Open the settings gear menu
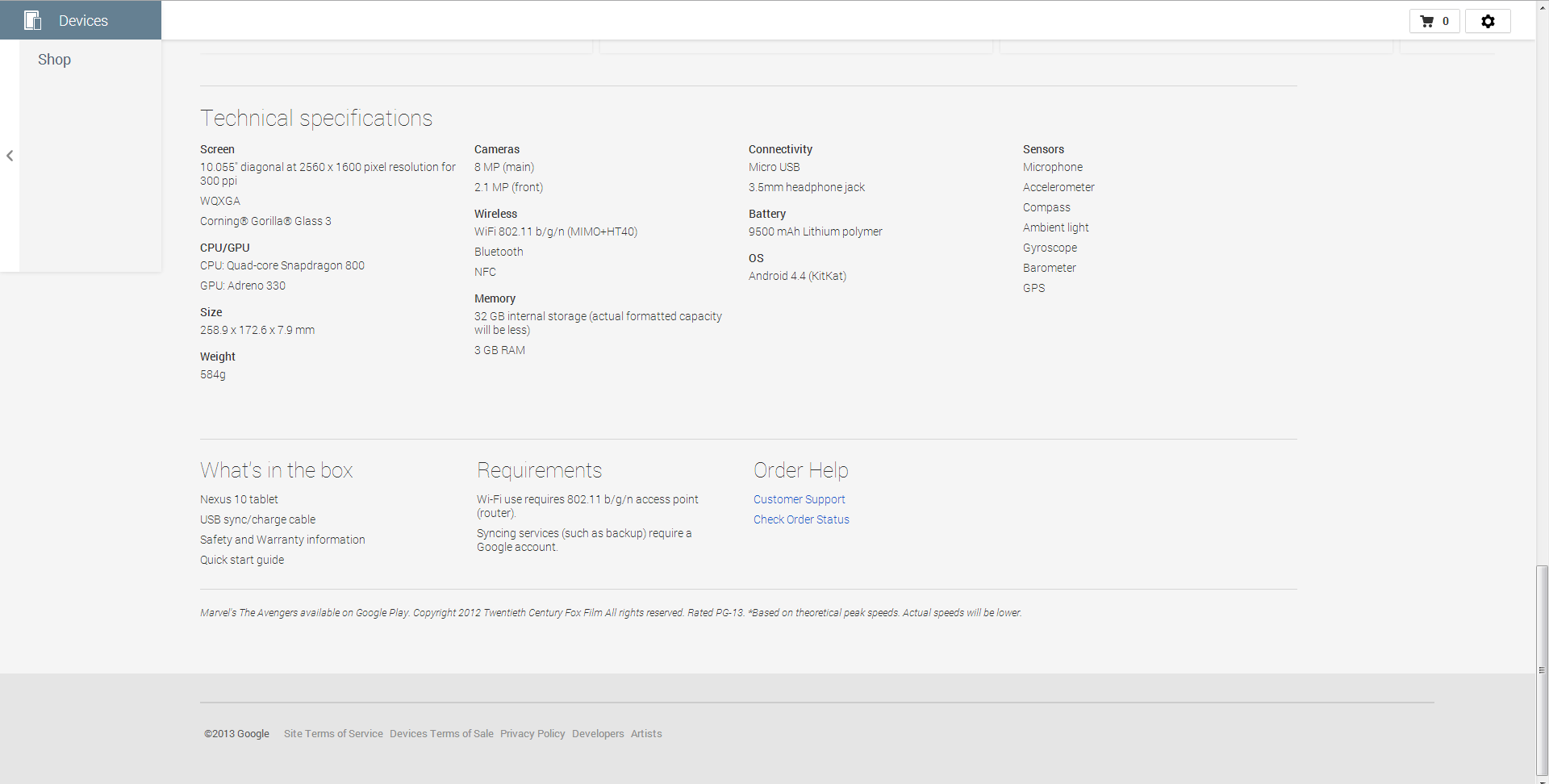 pyautogui.click(x=1488, y=21)
